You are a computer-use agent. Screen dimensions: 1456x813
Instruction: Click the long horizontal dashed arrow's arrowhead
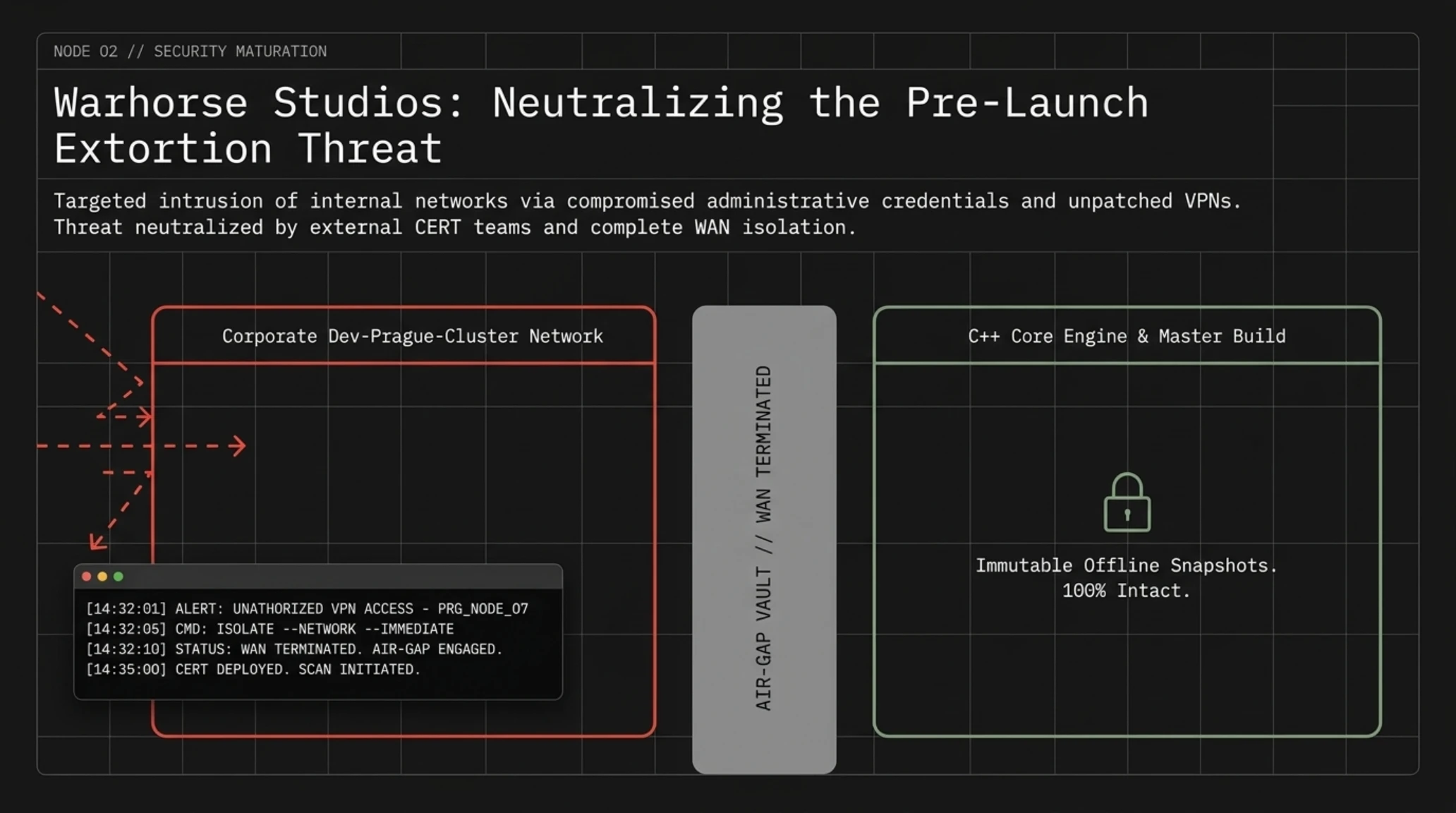click(238, 446)
